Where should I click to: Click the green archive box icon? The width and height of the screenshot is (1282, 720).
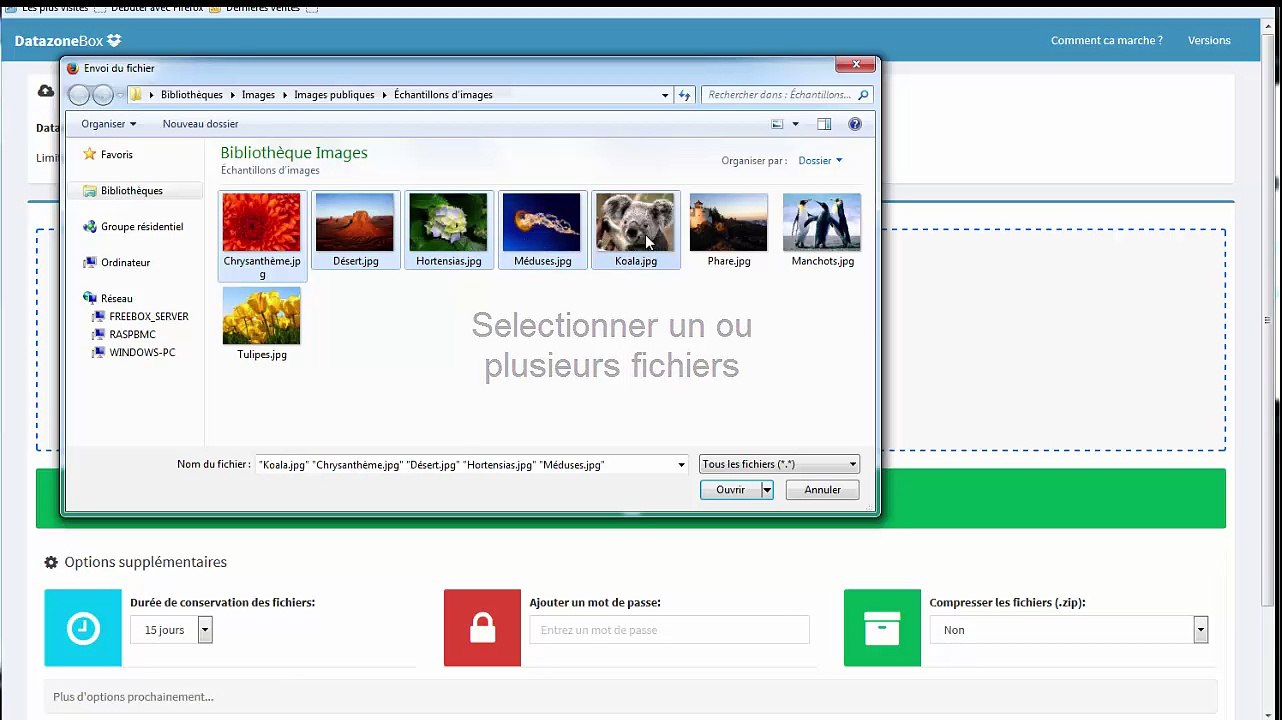coord(882,628)
